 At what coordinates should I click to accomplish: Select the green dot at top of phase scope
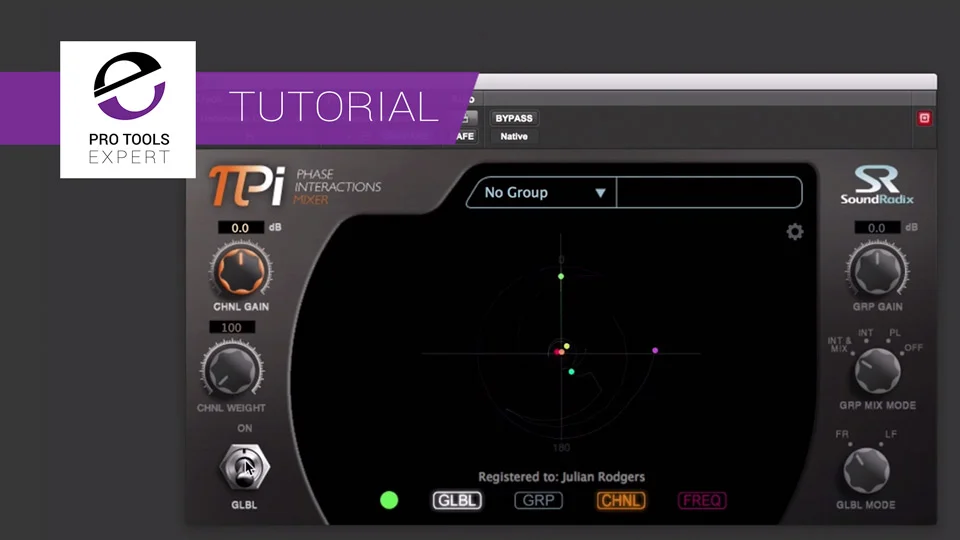pyautogui.click(x=561, y=277)
